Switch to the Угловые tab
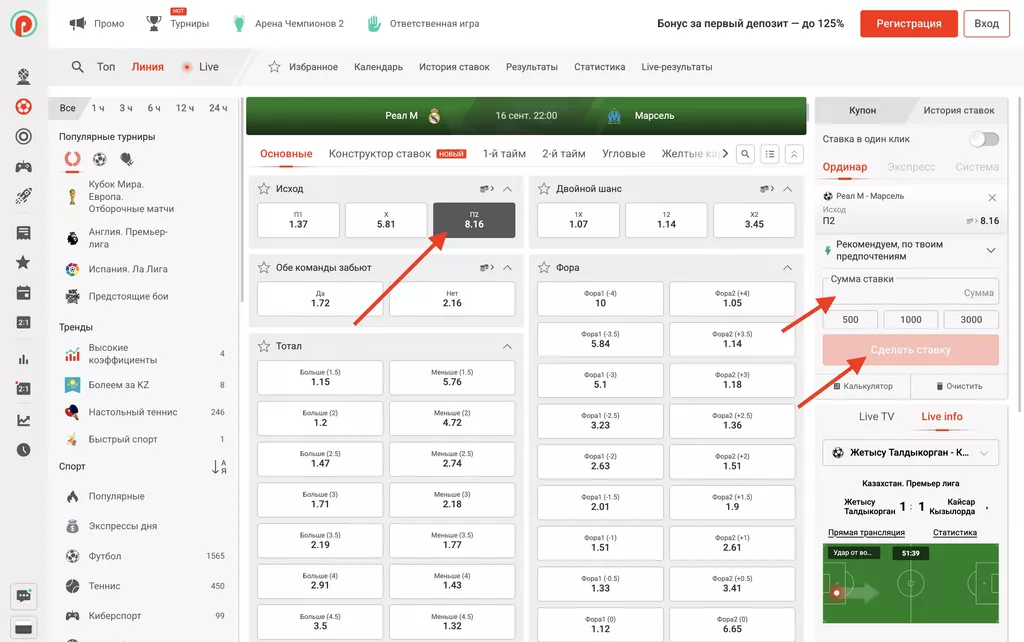 click(x=623, y=154)
